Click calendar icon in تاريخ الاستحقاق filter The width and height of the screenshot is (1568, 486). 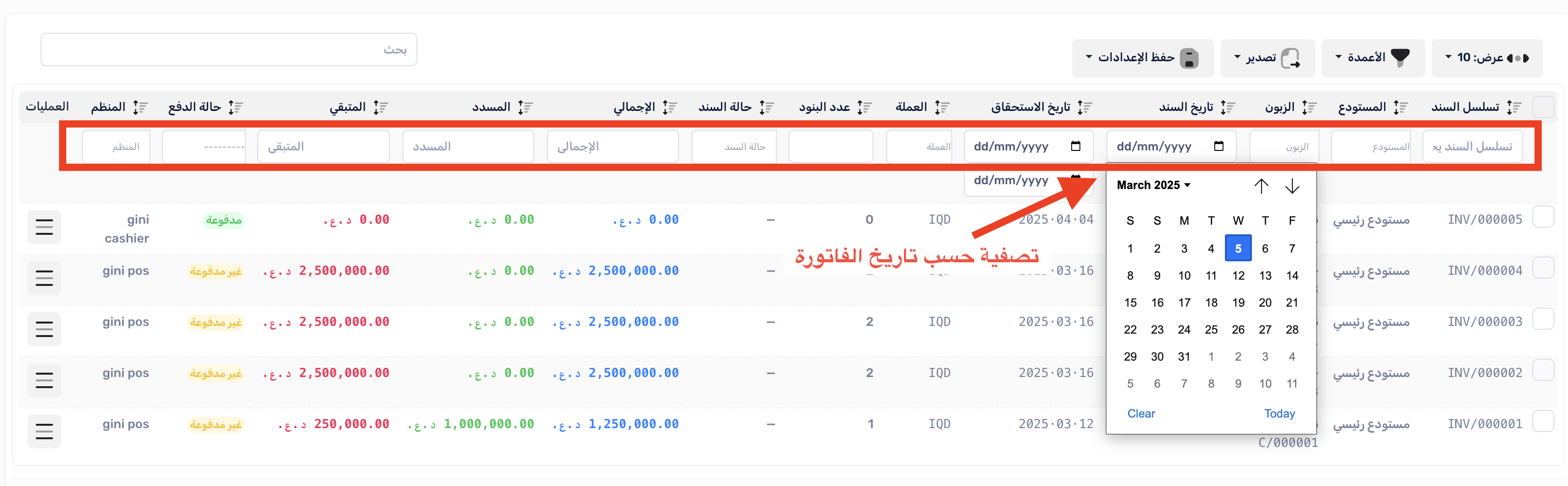(x=1076, y=146)
